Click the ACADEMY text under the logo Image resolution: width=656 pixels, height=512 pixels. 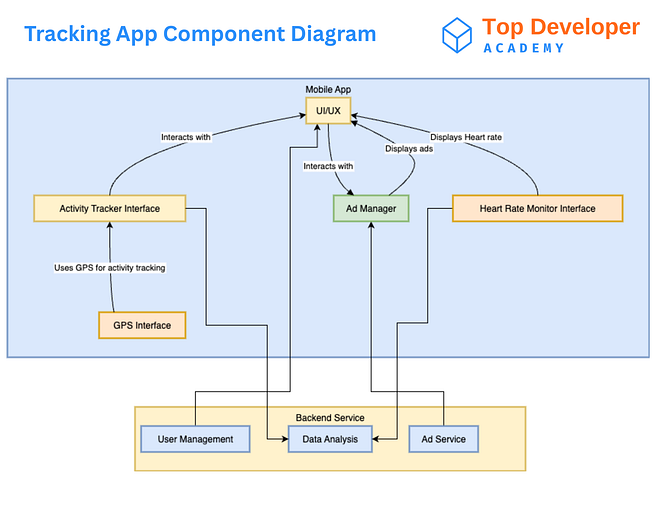(x=523, y=48)
